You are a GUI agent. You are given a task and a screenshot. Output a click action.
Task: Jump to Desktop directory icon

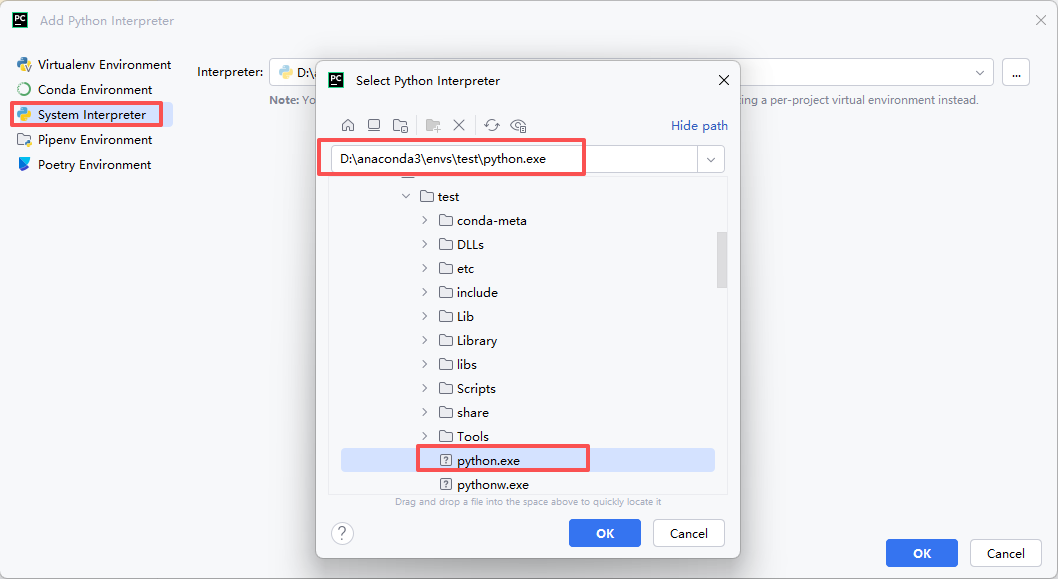374,126
